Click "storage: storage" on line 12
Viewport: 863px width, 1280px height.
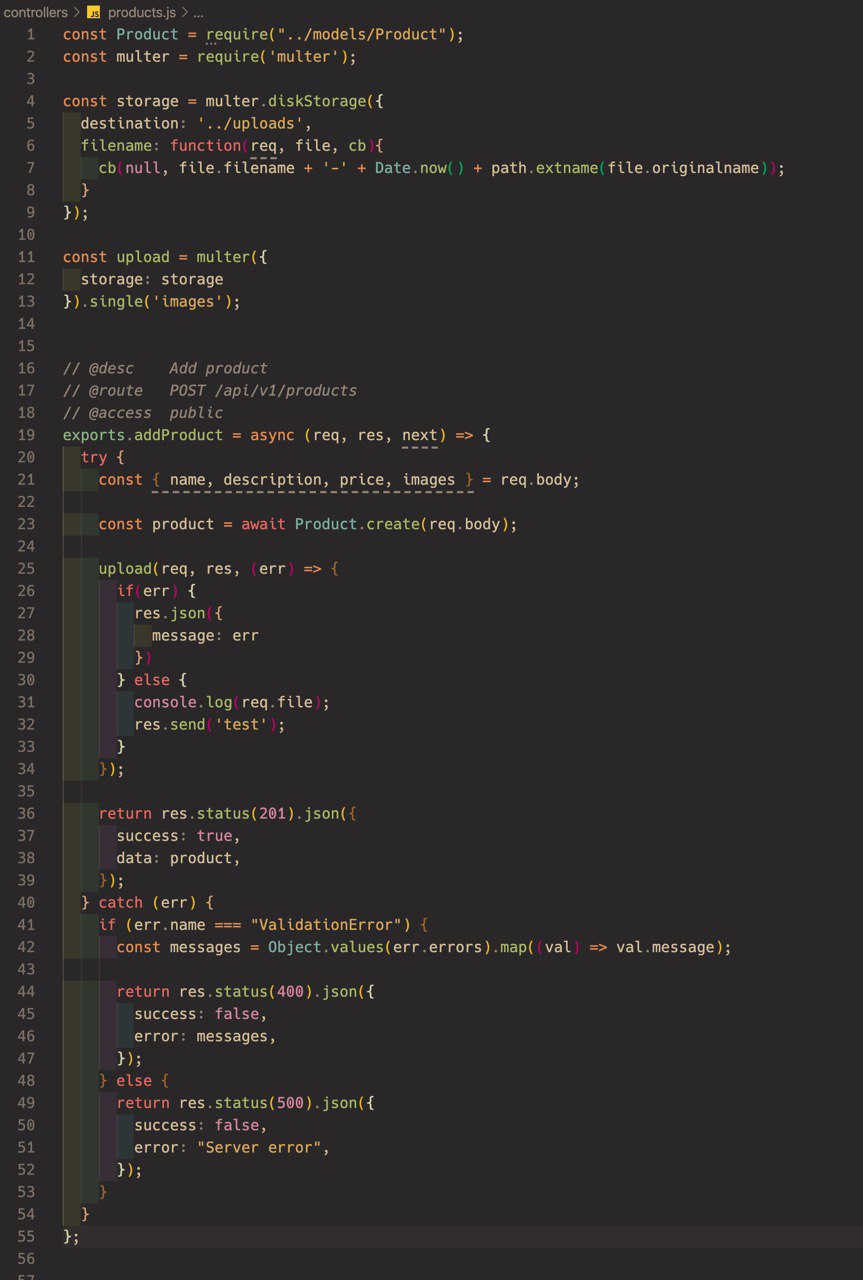click(152, 279)
